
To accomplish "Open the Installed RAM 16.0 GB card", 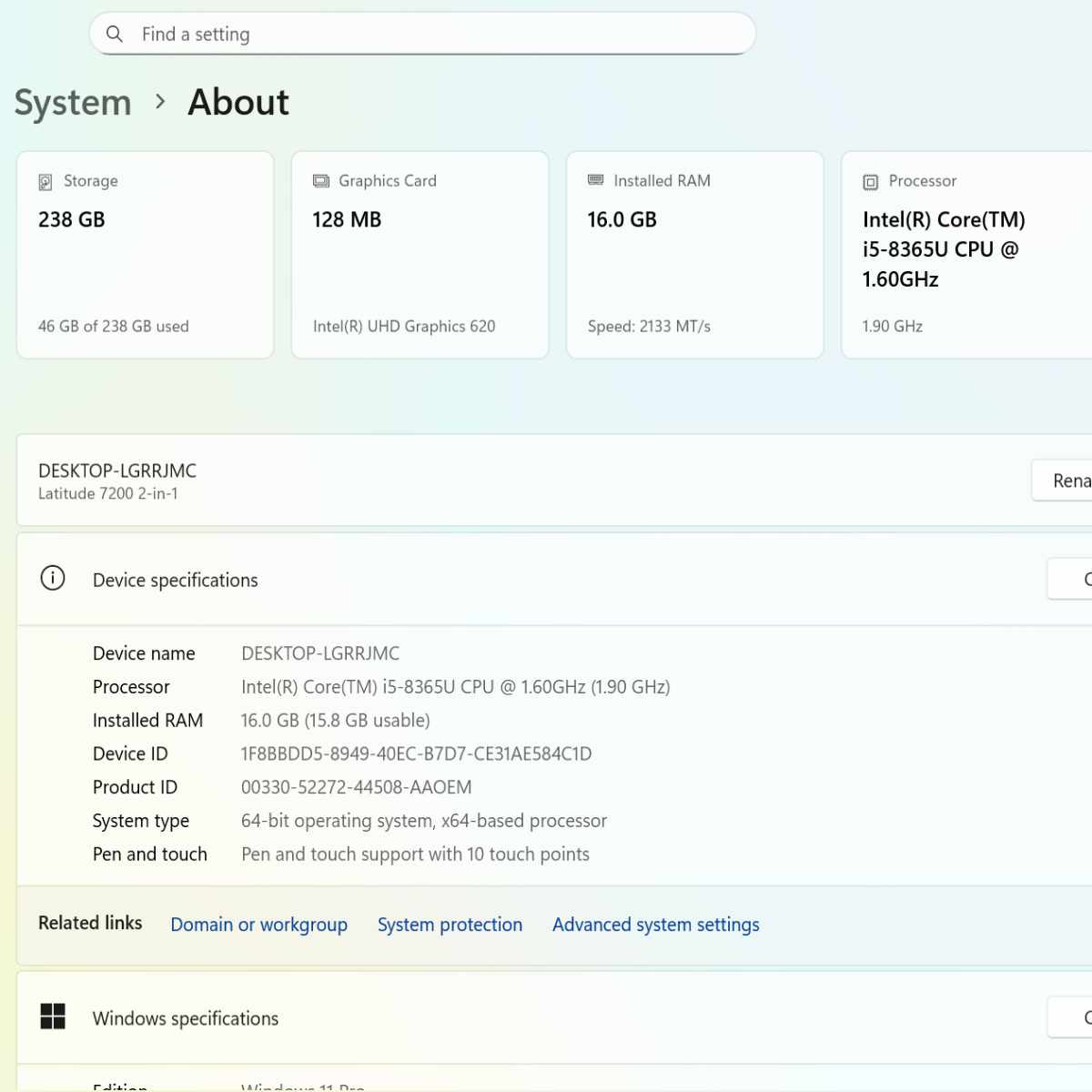I will pyautogui.click(x=695, y=255).
